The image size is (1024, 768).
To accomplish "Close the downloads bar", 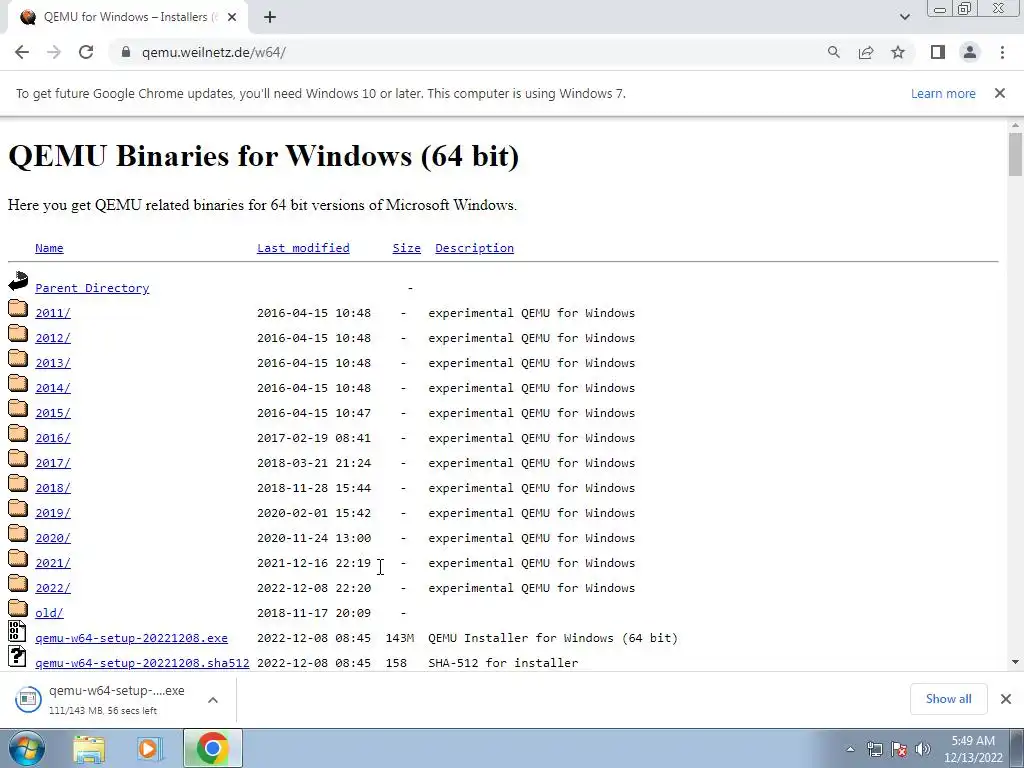I will tap(1006, 699).
